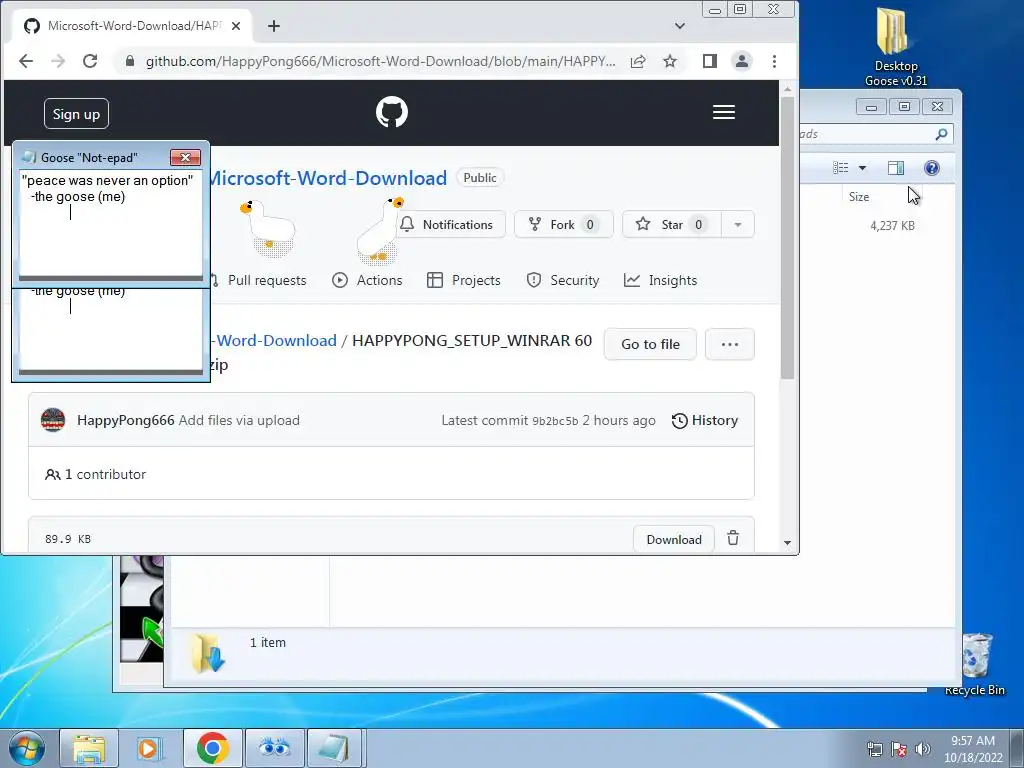This screenshot has height=768, width=1024.
Task: Open the three-dot file options button
Action: coord(730,344)
